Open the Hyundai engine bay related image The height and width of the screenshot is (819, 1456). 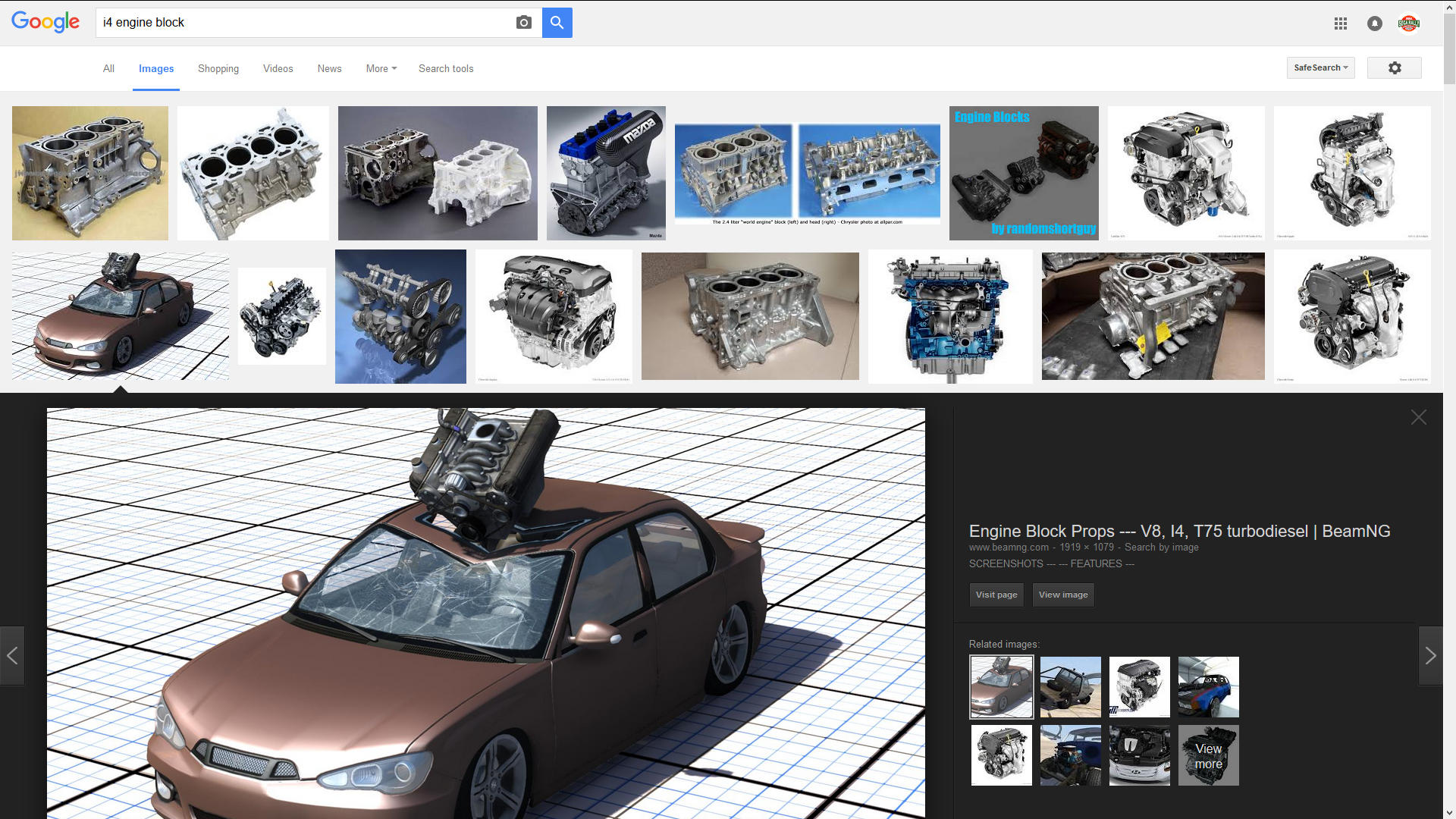(x=1140, y=755)
